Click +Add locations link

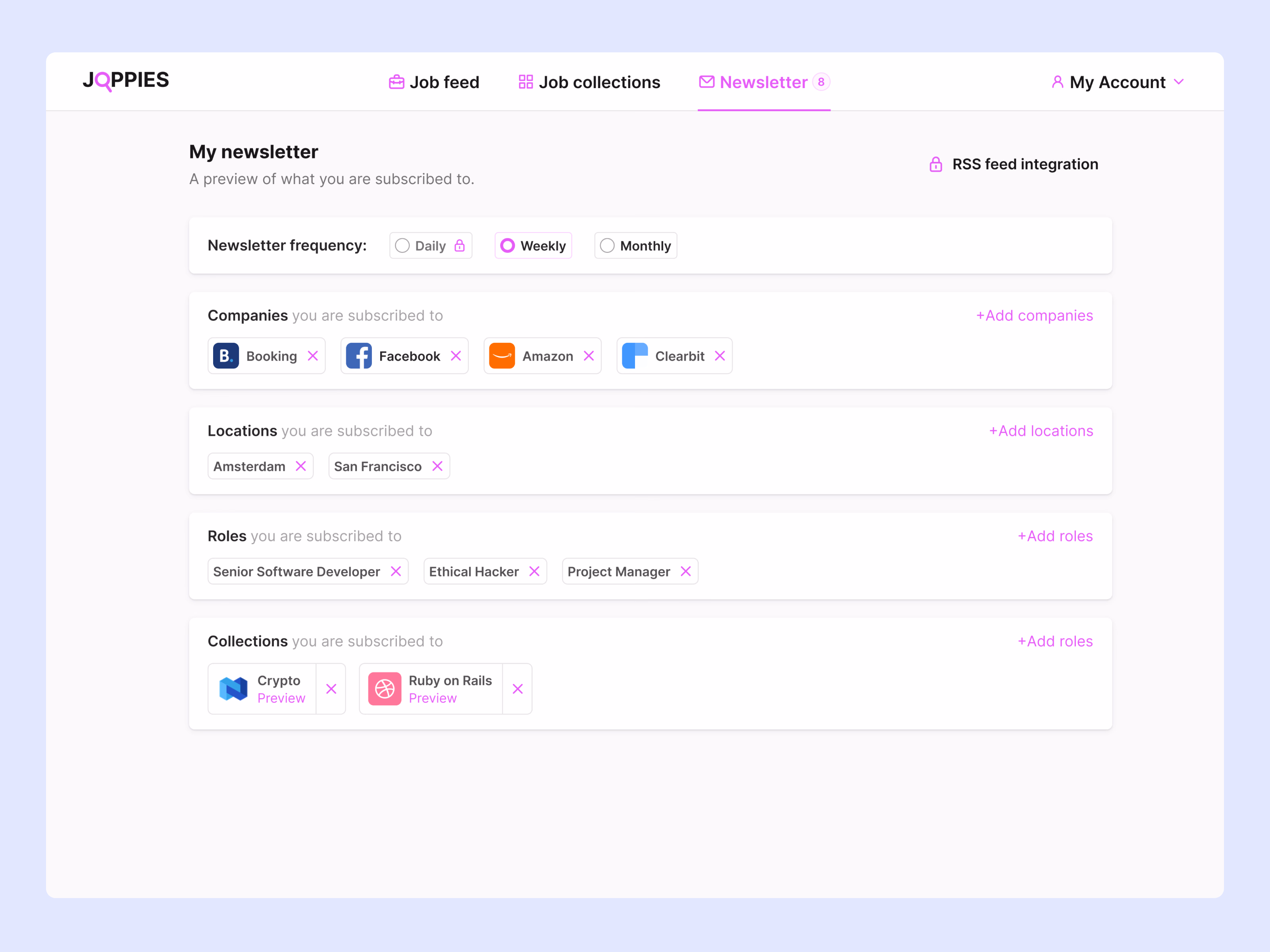[x=1041, y=431]
